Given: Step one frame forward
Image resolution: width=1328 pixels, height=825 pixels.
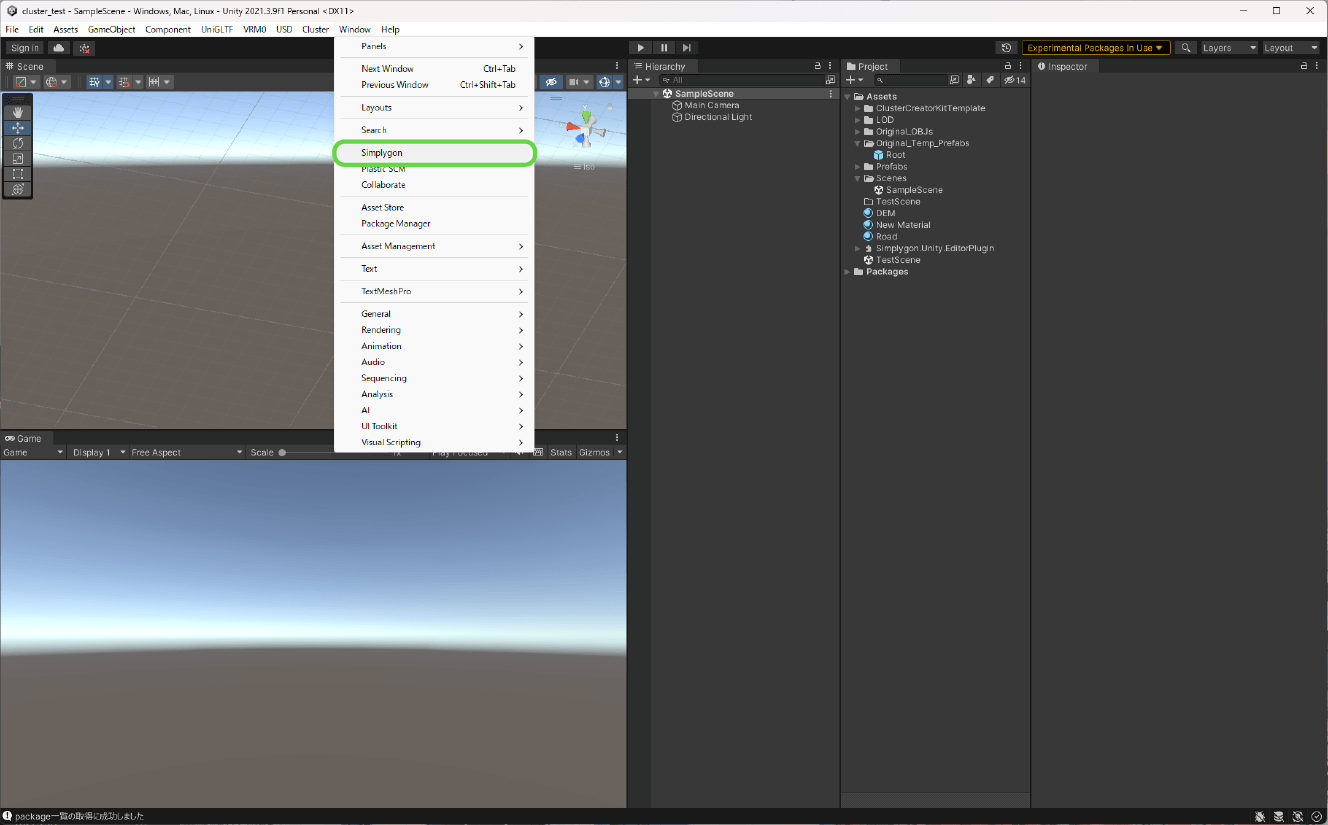Looking at the screenshot, I should [x=686, y=48].
